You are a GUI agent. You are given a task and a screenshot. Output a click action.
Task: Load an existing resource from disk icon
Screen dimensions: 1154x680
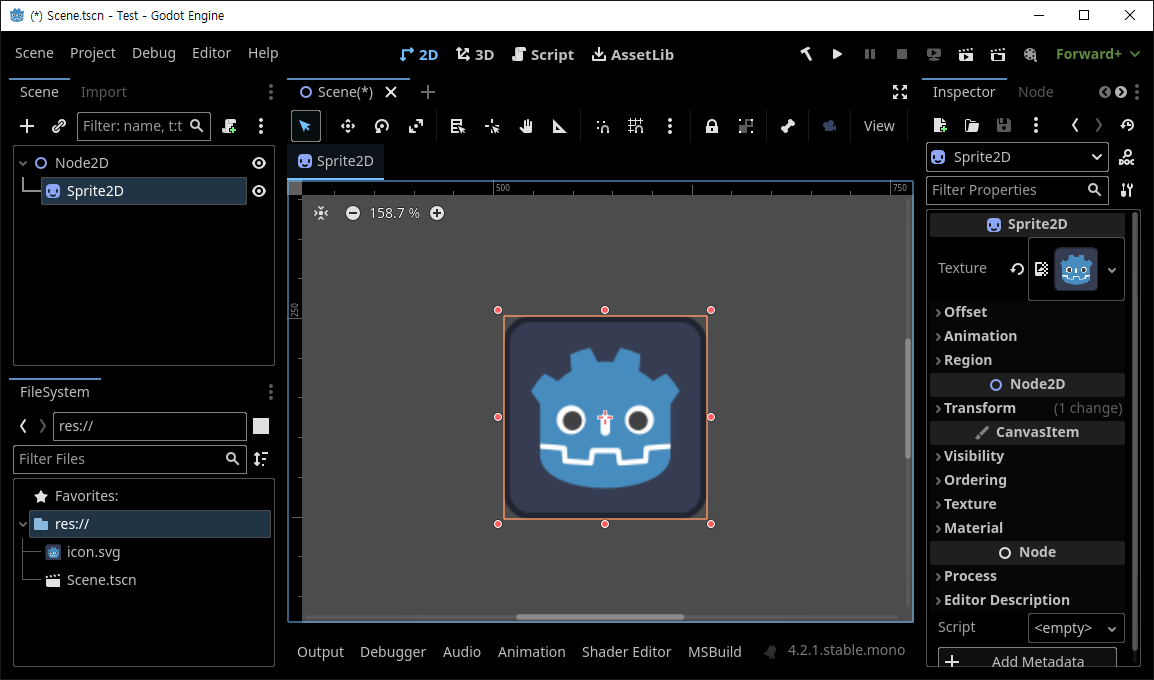[x=971, y=125]
